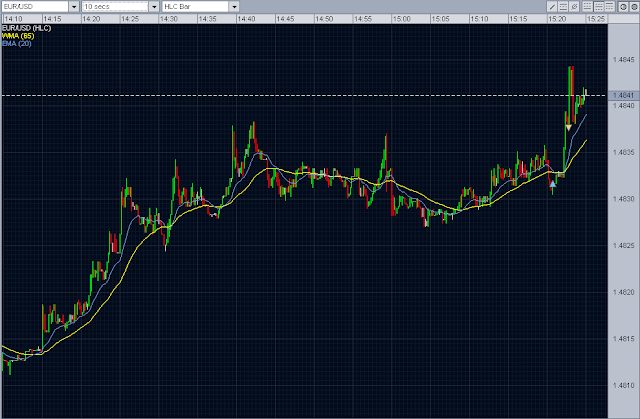Click the grid icon with solid bottom line
640x419 pixels.
tap(587, 7)
